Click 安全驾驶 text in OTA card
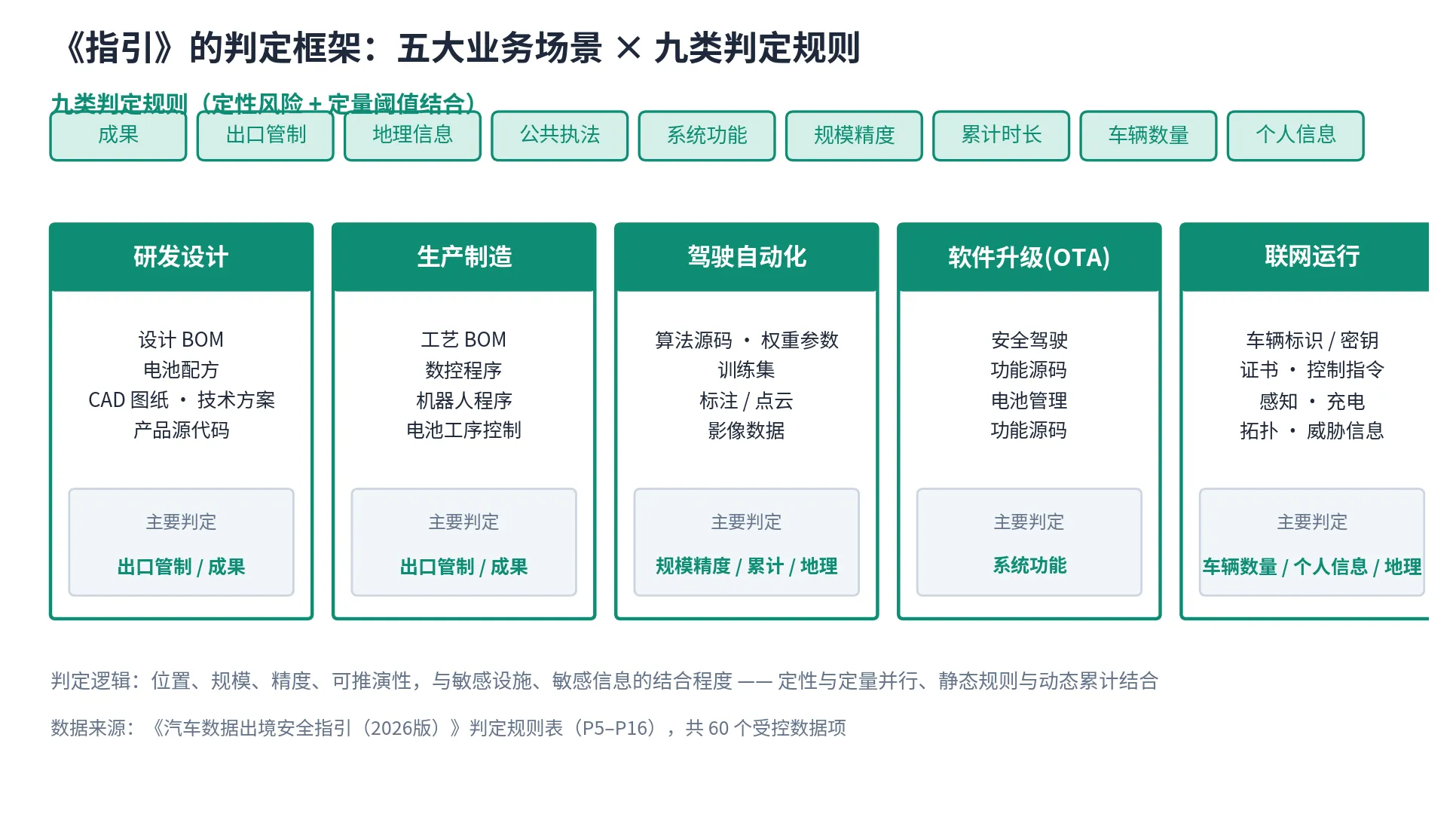The height and width of the screenshot is (820, 1456). tap(1029, 341)
